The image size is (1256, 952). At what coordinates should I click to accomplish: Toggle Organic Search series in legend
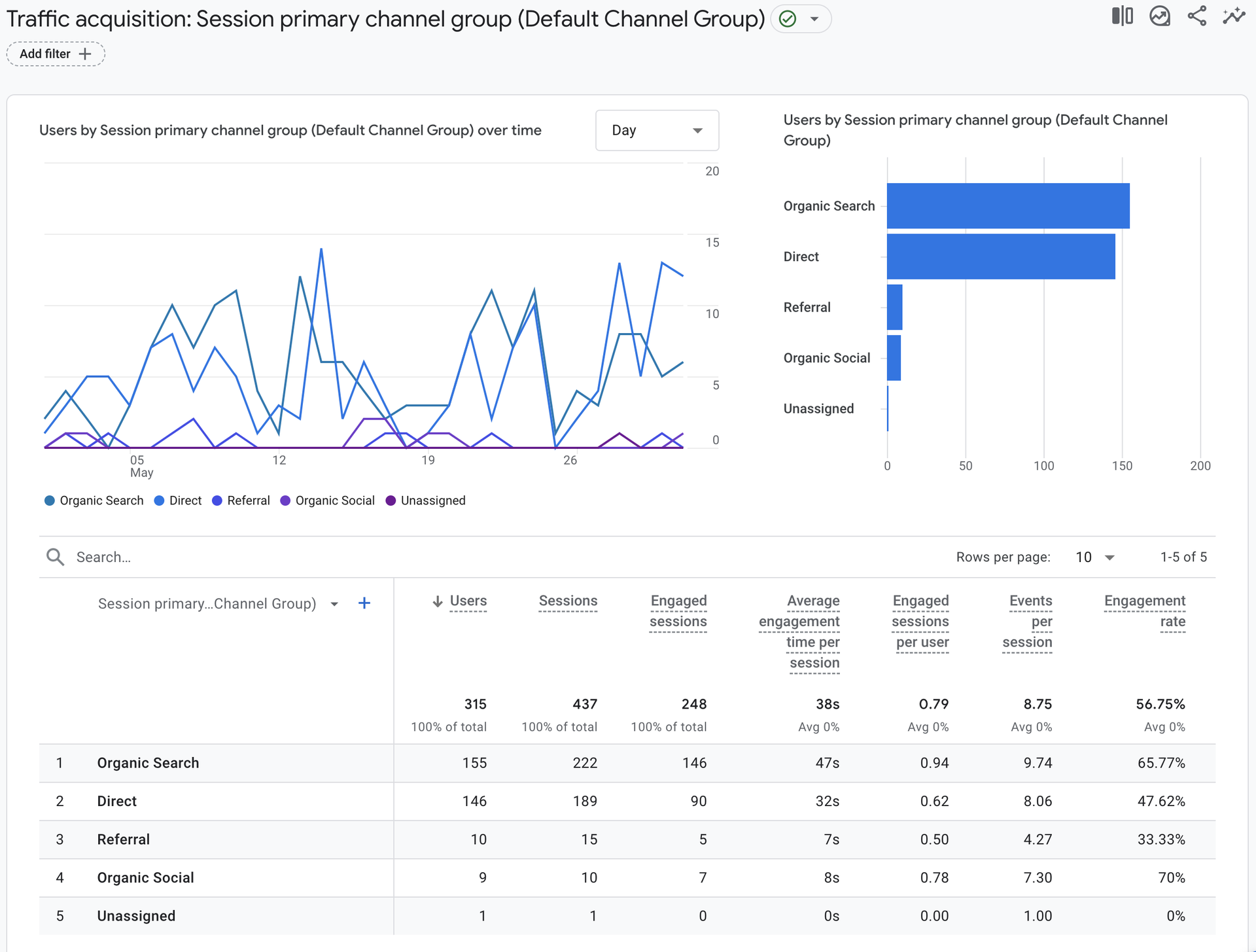tap(94, 501)
